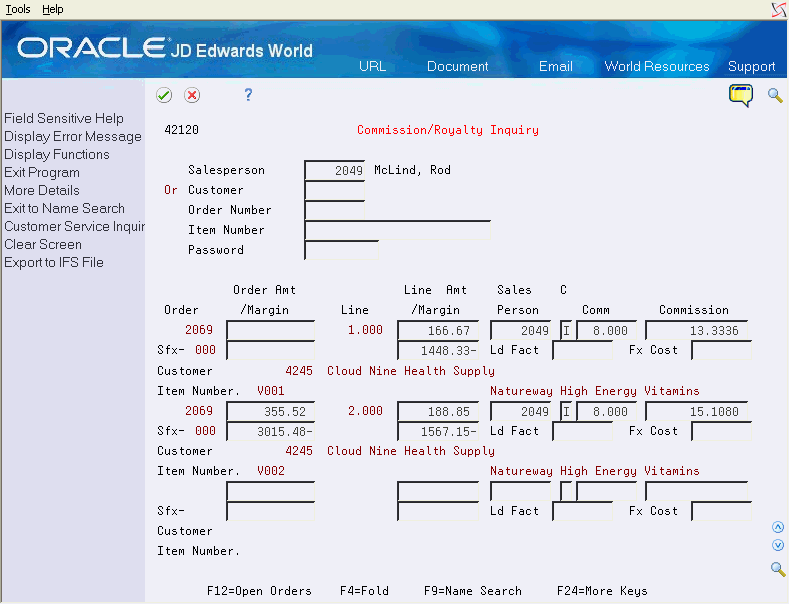Screen dimensions: 789x604
Task: Click the Password input field
Action: 342,251
